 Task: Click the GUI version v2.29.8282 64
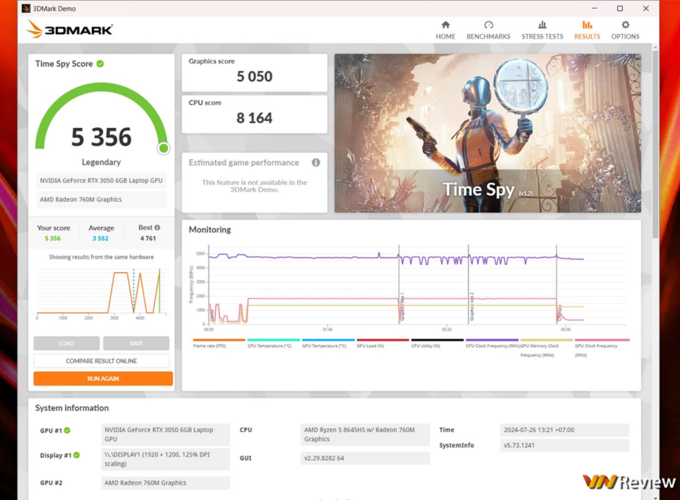tap(365, 458)
